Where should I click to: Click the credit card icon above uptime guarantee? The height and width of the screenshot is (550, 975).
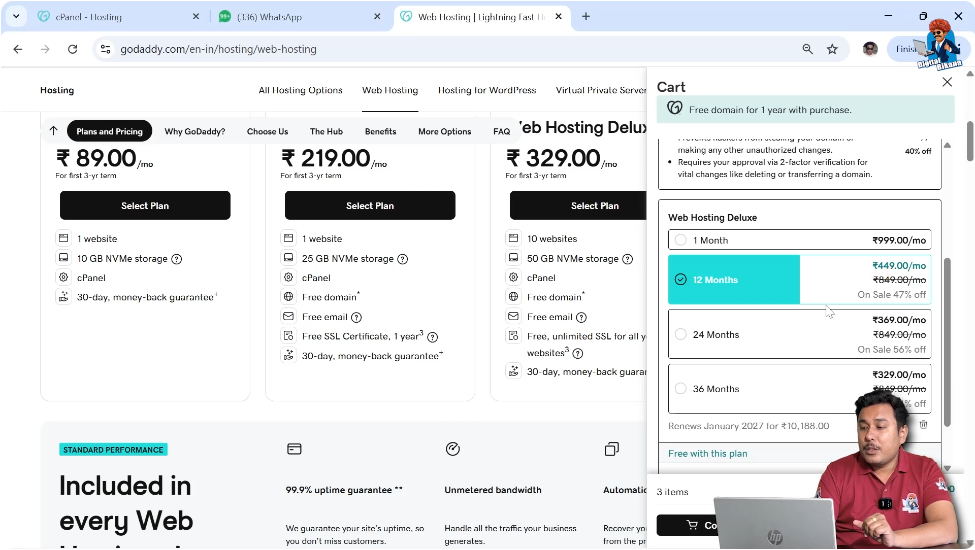pyautogui.click(x=294, y=449)
